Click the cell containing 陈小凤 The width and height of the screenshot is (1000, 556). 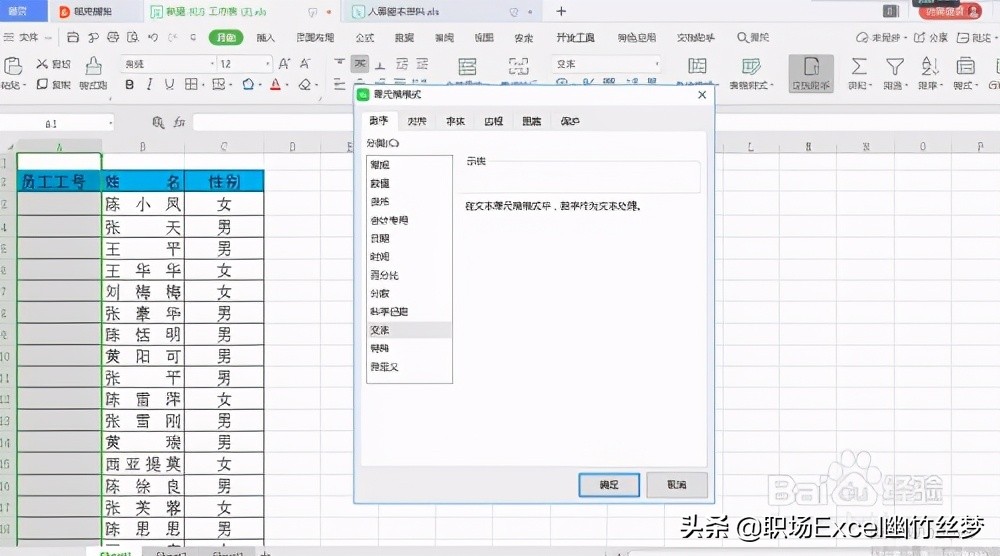click(143, 204)
